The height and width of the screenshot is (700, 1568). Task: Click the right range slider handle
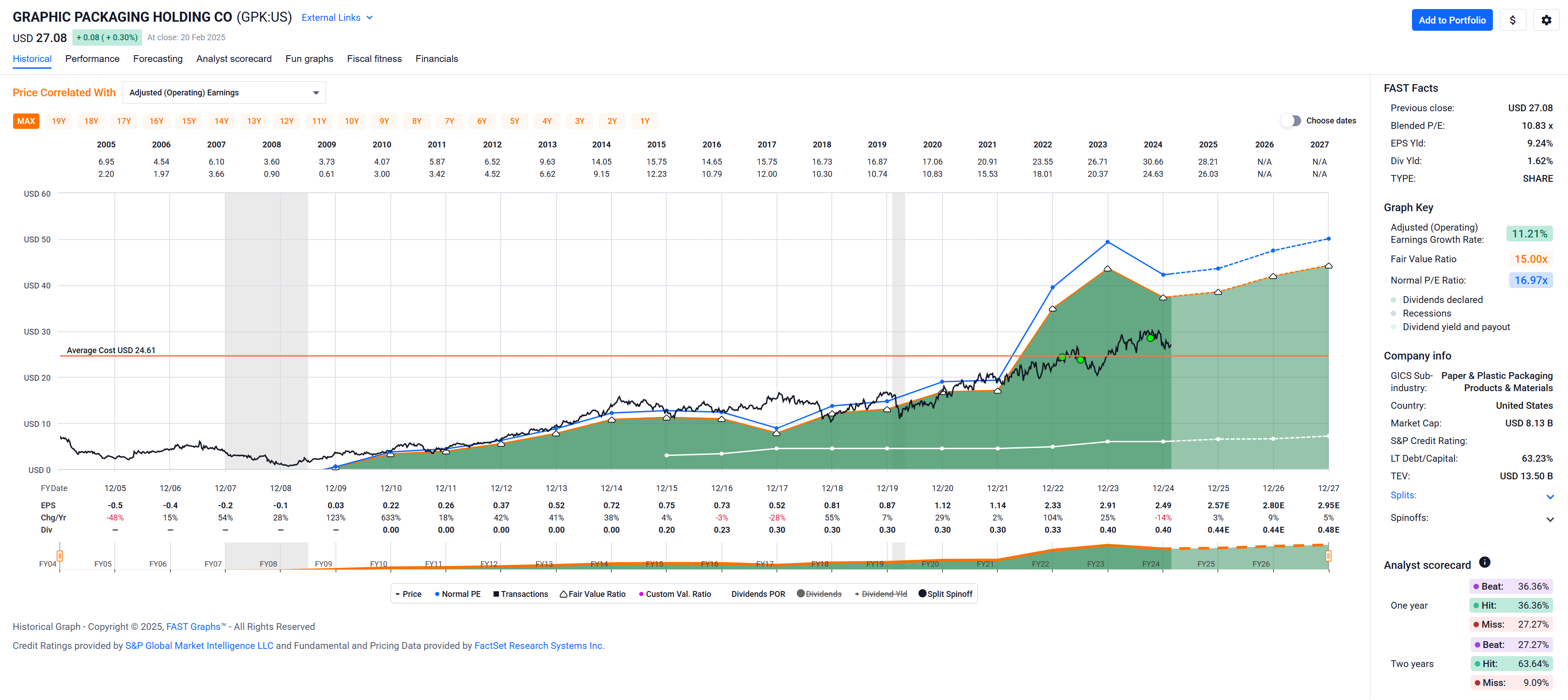1328,556
